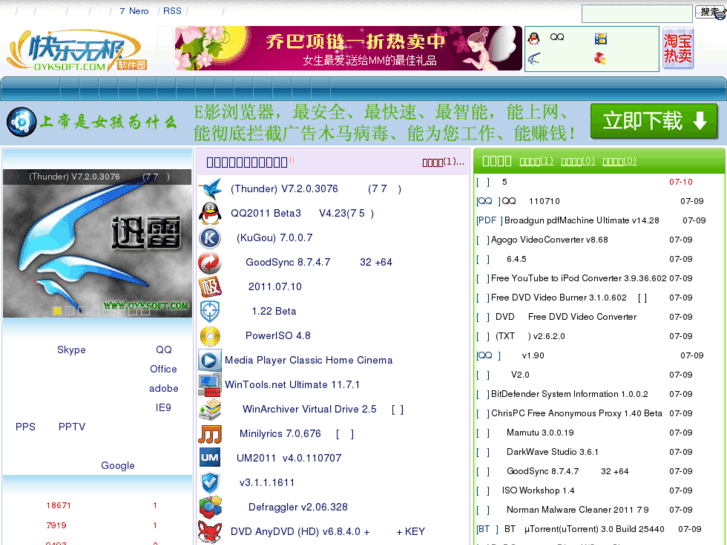Click the QQ penguin icon in top quick links
727x545 pixels.
534,38
